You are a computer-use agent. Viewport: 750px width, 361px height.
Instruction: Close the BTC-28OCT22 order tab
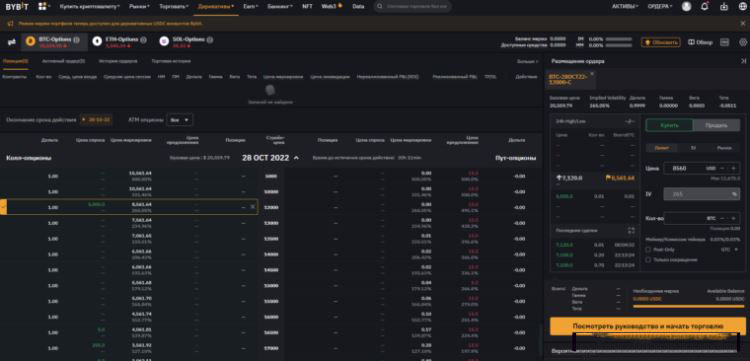point(592,74)
